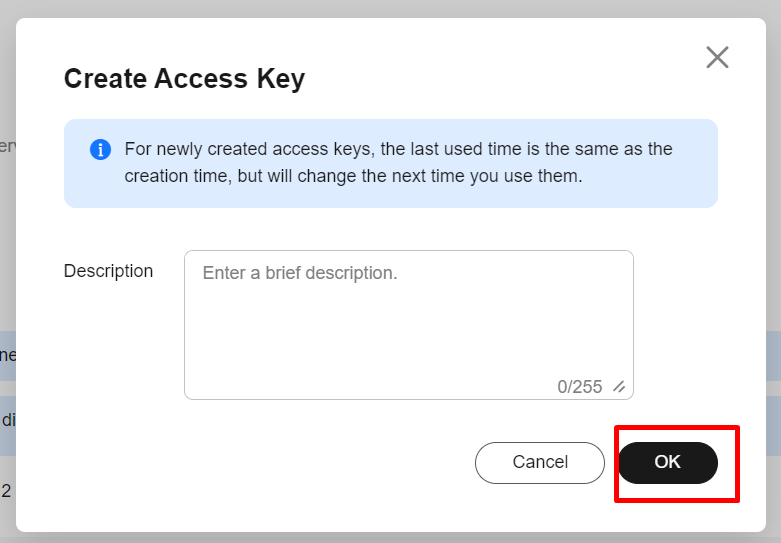Click the 'creation time' line in the notice
This screenshot has height=543, width=781.
pos(353,176)
